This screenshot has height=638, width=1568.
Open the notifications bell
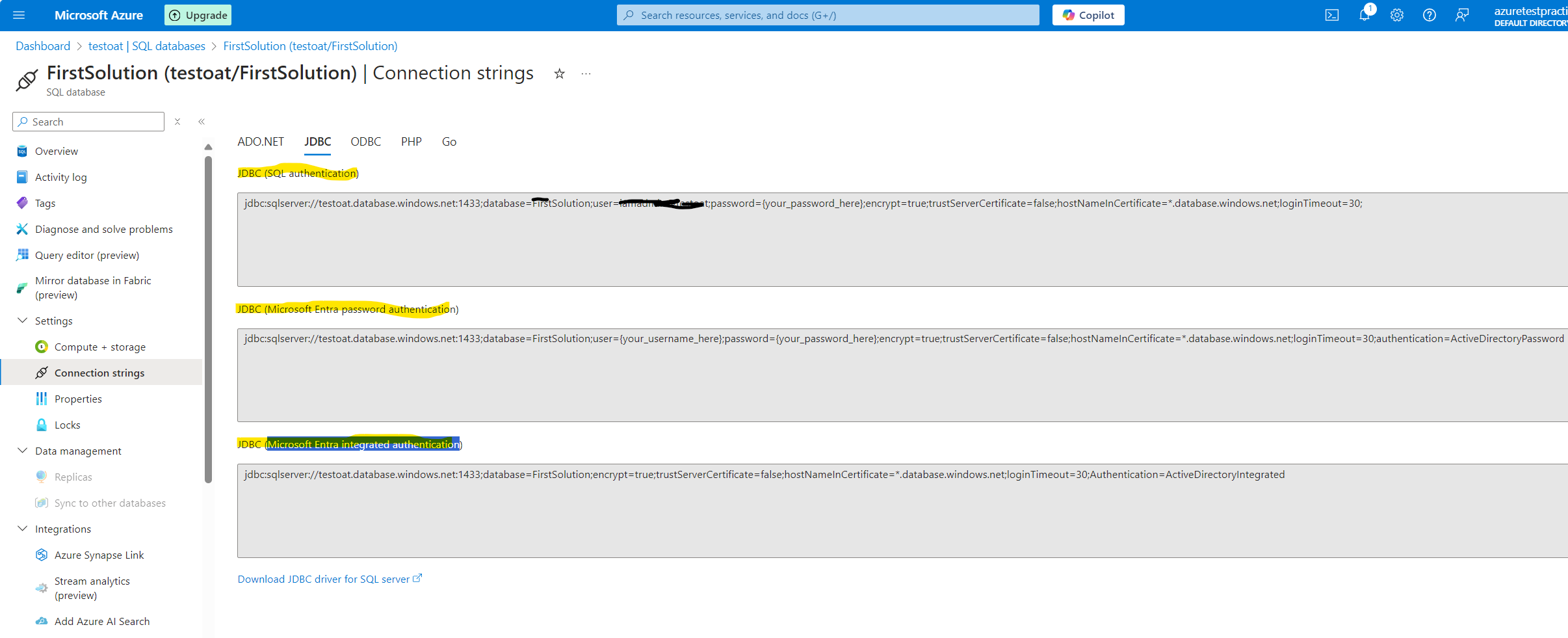tap(1365, 15)
